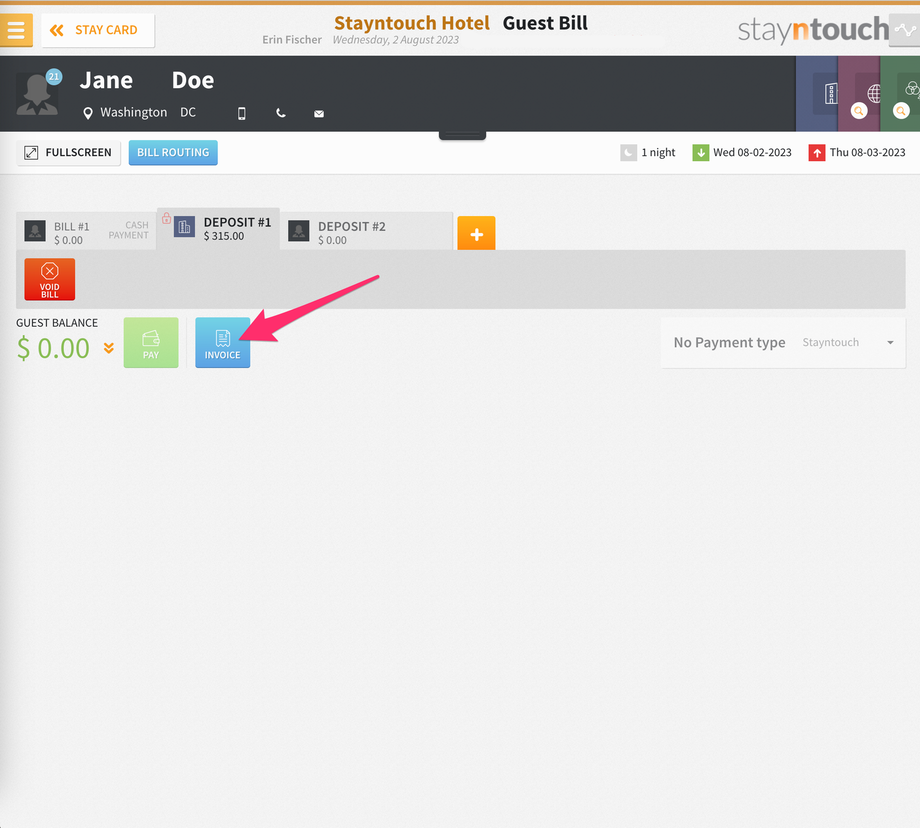Select the Bill #1 tab
The image size is (920, 828).
coord(86,232)
